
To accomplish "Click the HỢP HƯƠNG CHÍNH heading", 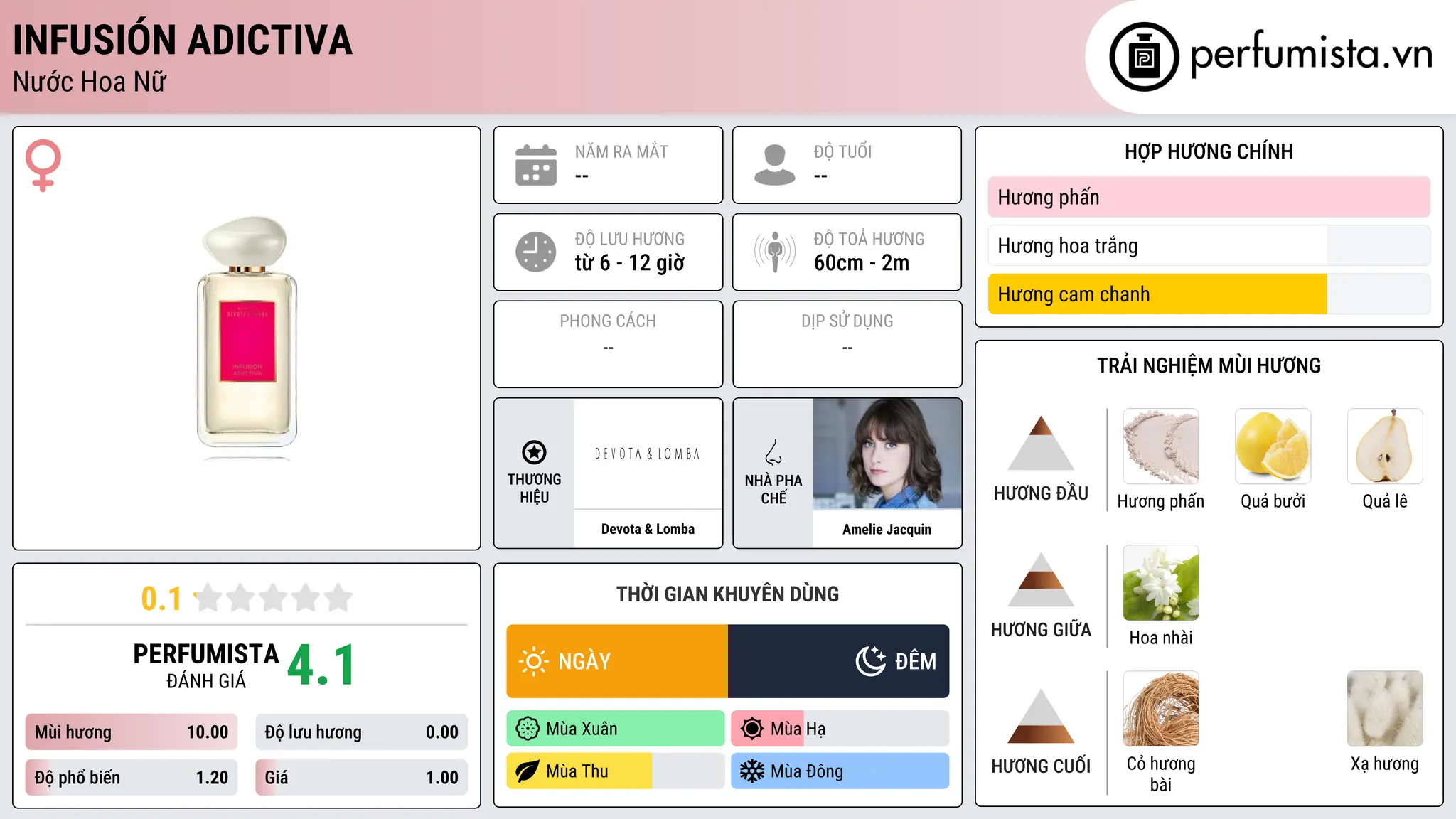I will (1209, 151).
